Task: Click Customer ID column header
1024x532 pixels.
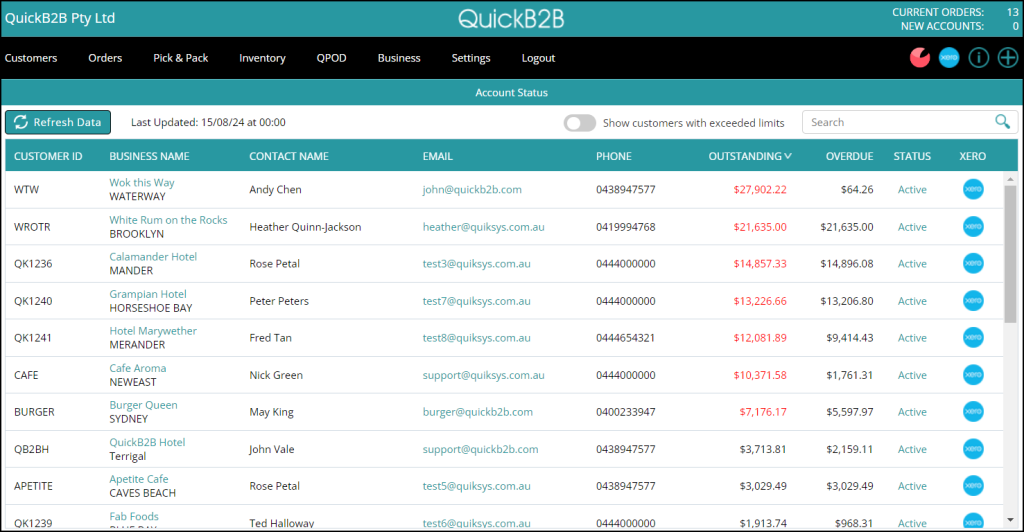Action: [x=48, y=156]
